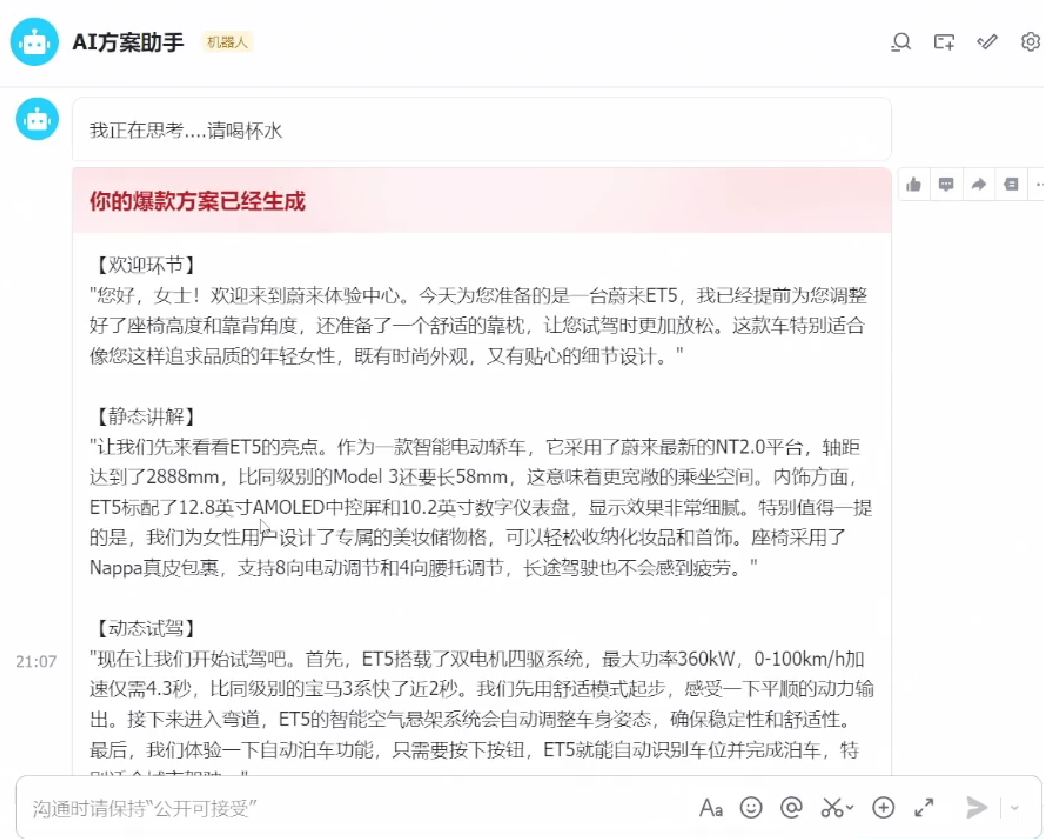Click the plus icon to attach more content
Viewport: 1044px width, 839px height.
coord(882,807)
